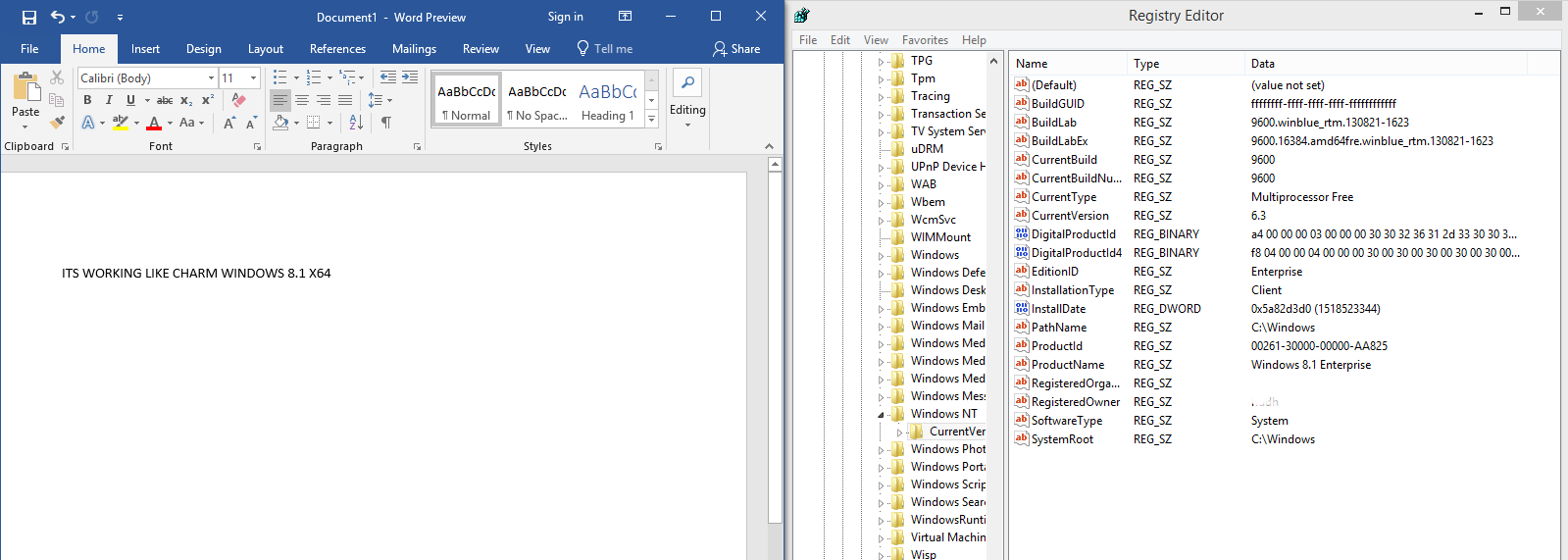Screen dimensions: 1568x560
Task: Open the Font dialog launcher
Action: tap(258, 146)
